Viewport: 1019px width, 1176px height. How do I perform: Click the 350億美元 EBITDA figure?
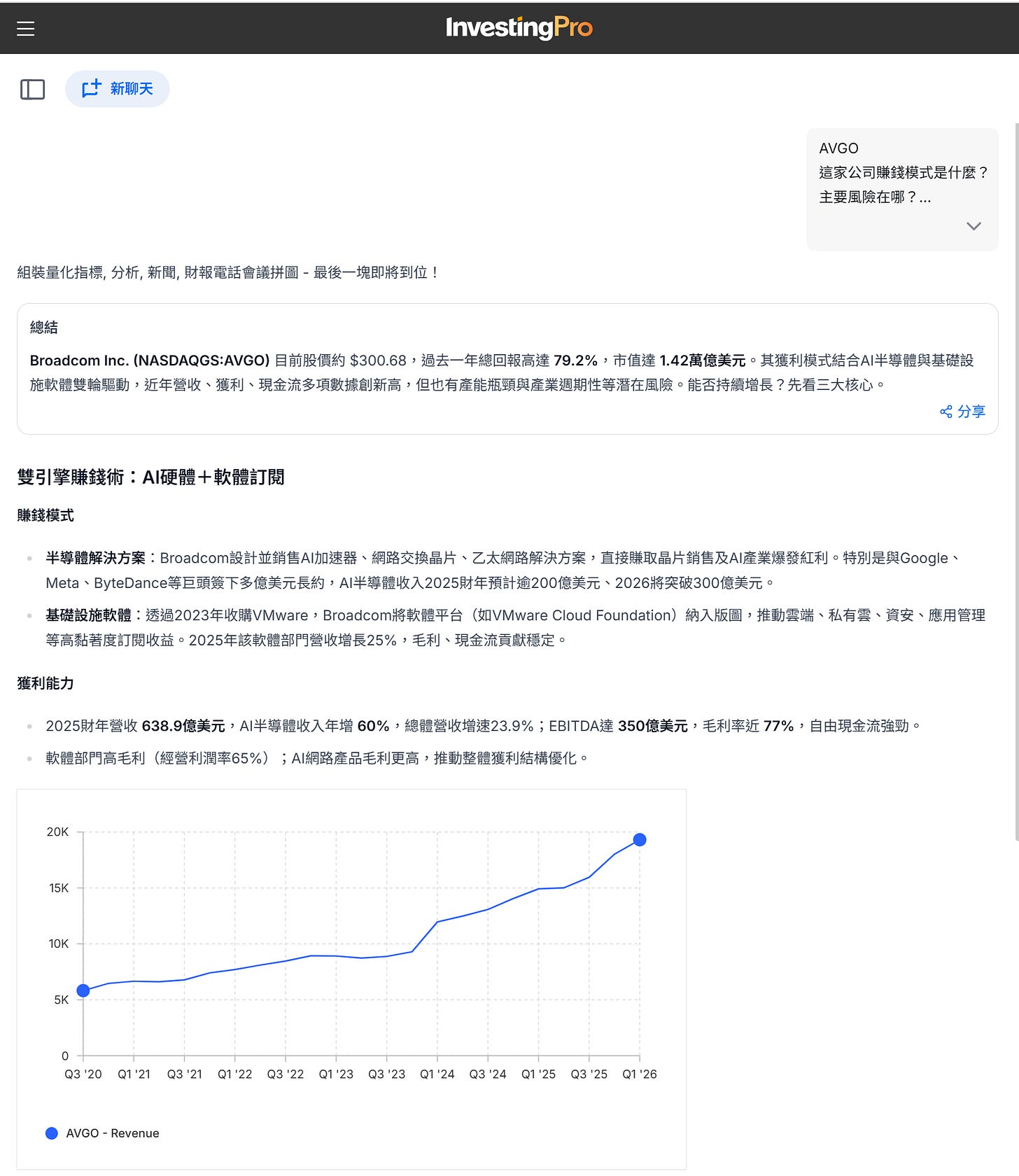pyautogui.click(x=653, y=726)
